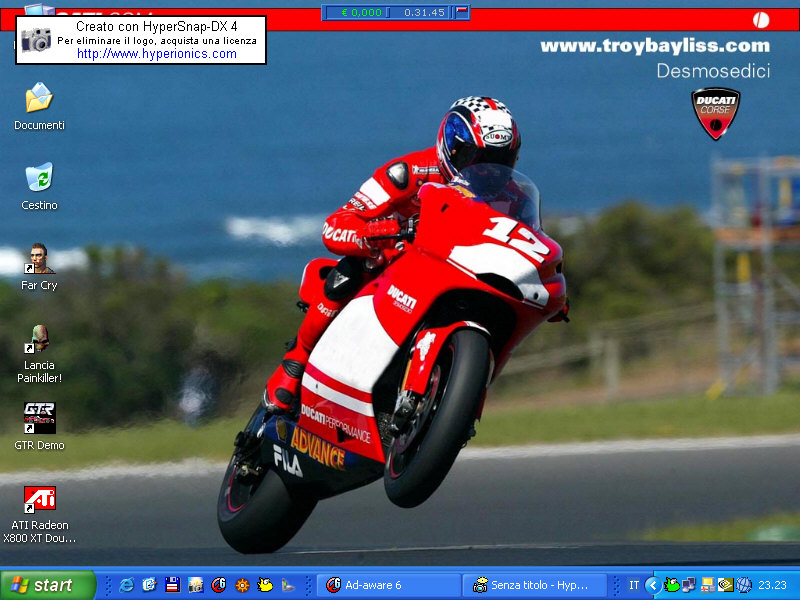The image size is (800, 600).
Task: Click the floppy disk Quick Launch icon
Action: [172, 585]
